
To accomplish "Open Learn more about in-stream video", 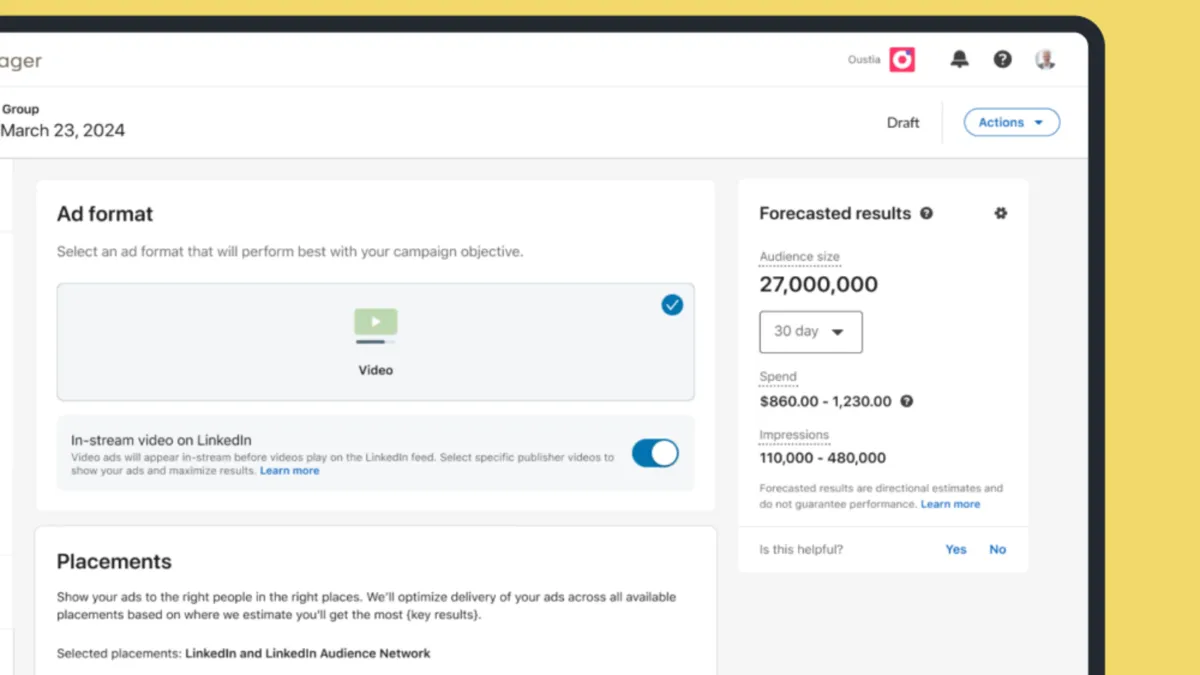I will click(x=289, y=470).
